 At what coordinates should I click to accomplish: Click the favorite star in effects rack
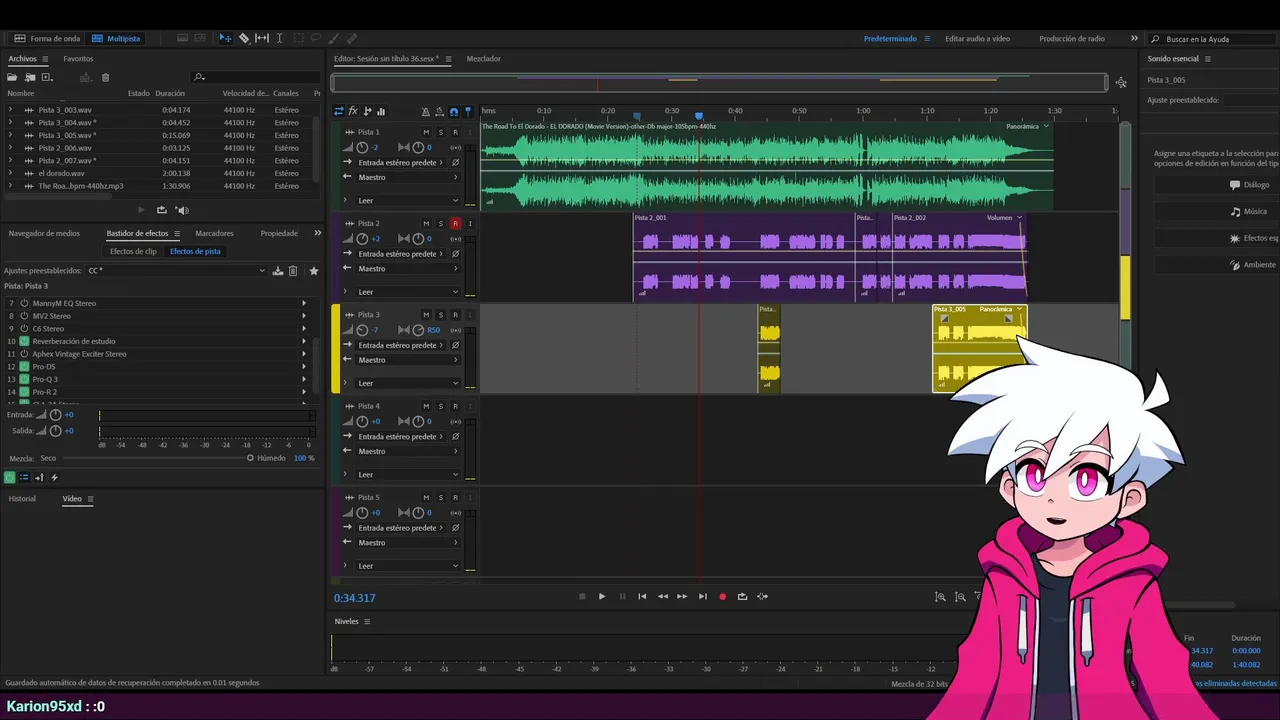pyautogui.click(x=313, y=270)
